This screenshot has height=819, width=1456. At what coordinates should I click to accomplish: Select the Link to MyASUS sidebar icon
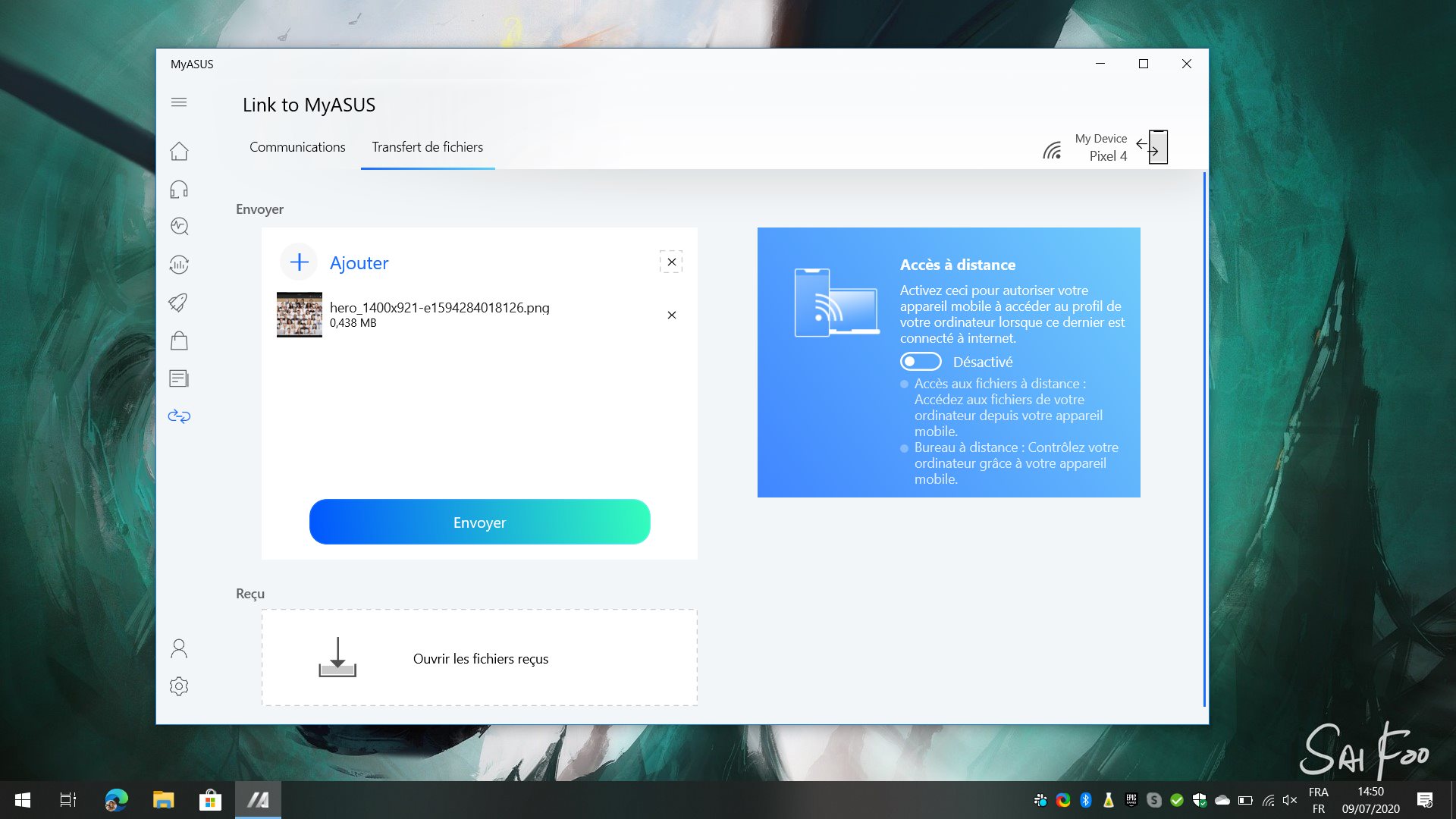point(179,416)
